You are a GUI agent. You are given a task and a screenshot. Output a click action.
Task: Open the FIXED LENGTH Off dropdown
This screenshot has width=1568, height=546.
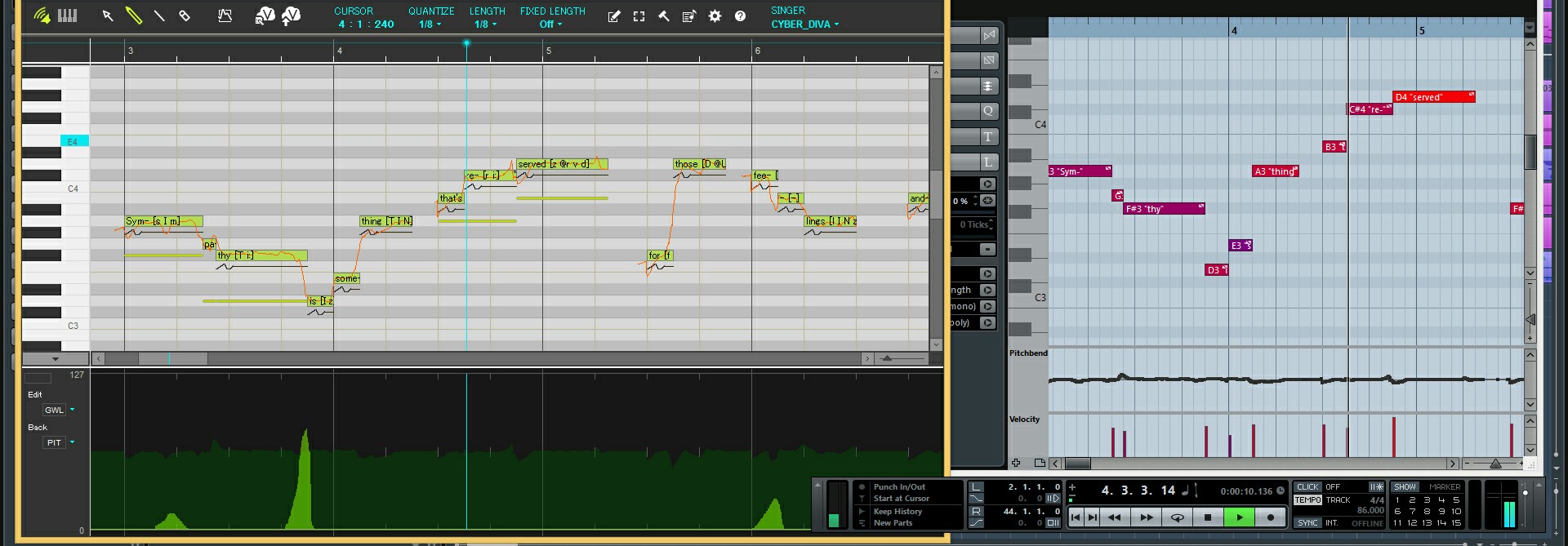(551, 24)
